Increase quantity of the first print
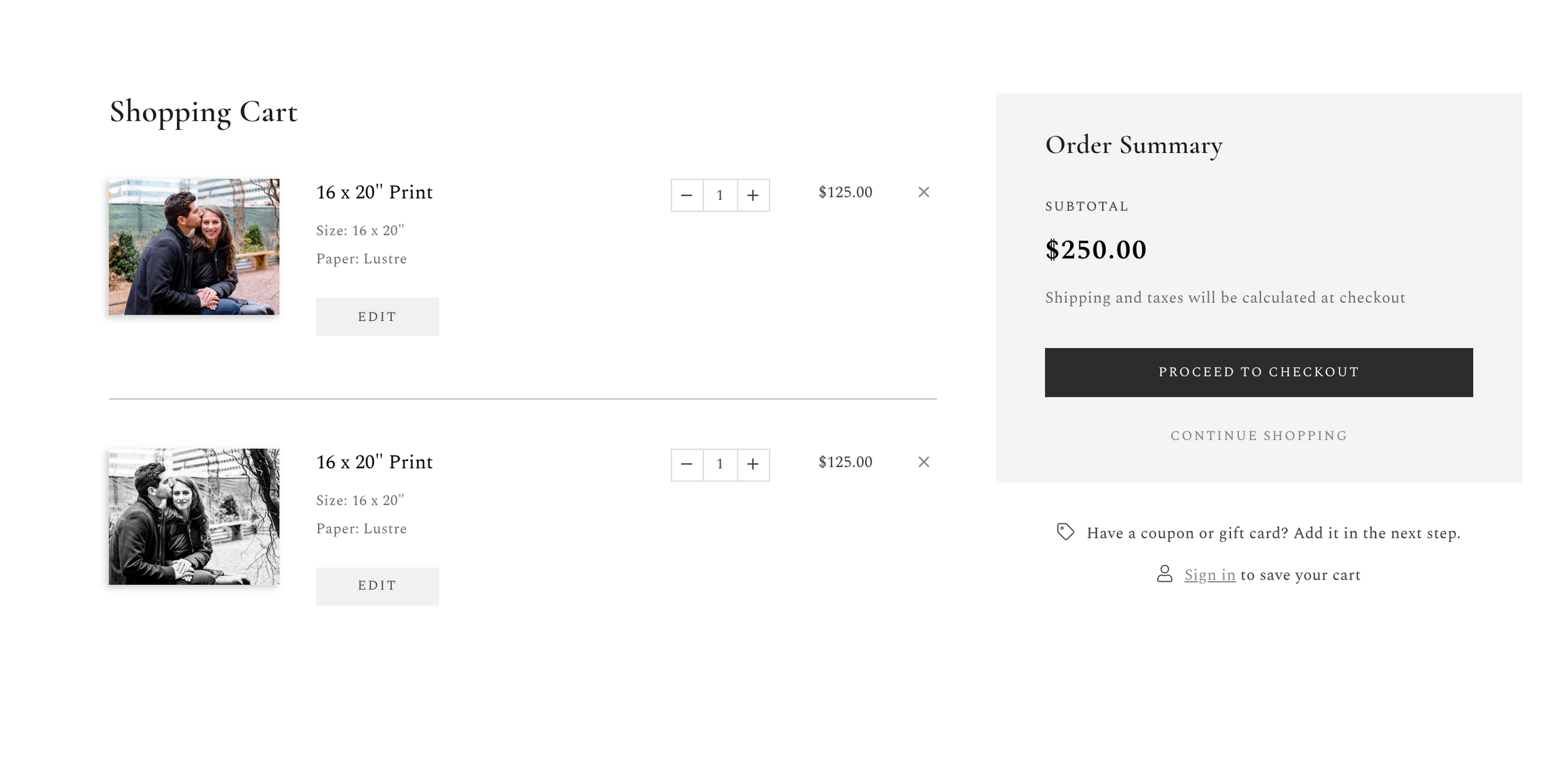 click(753, 195)
